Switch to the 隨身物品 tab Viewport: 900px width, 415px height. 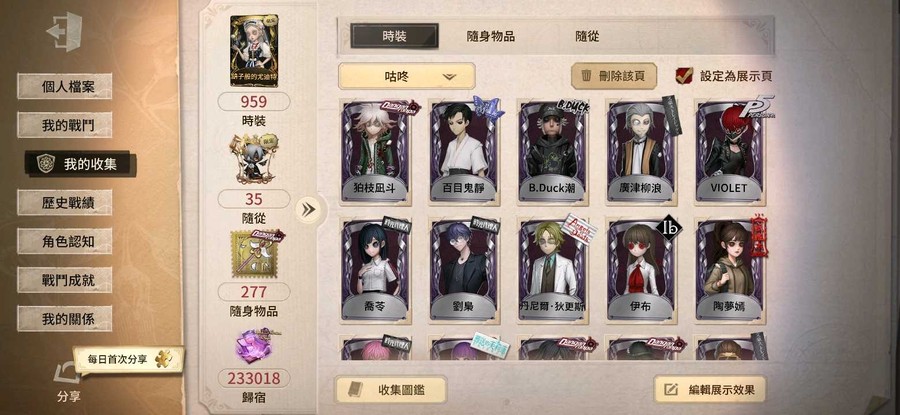(x=490, y=36)
